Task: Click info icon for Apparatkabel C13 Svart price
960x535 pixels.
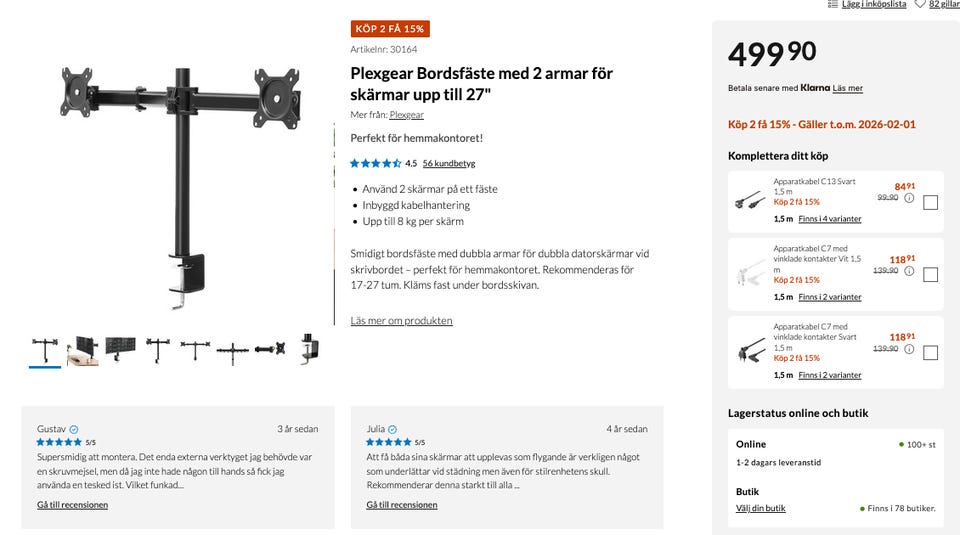Action: 909,198
